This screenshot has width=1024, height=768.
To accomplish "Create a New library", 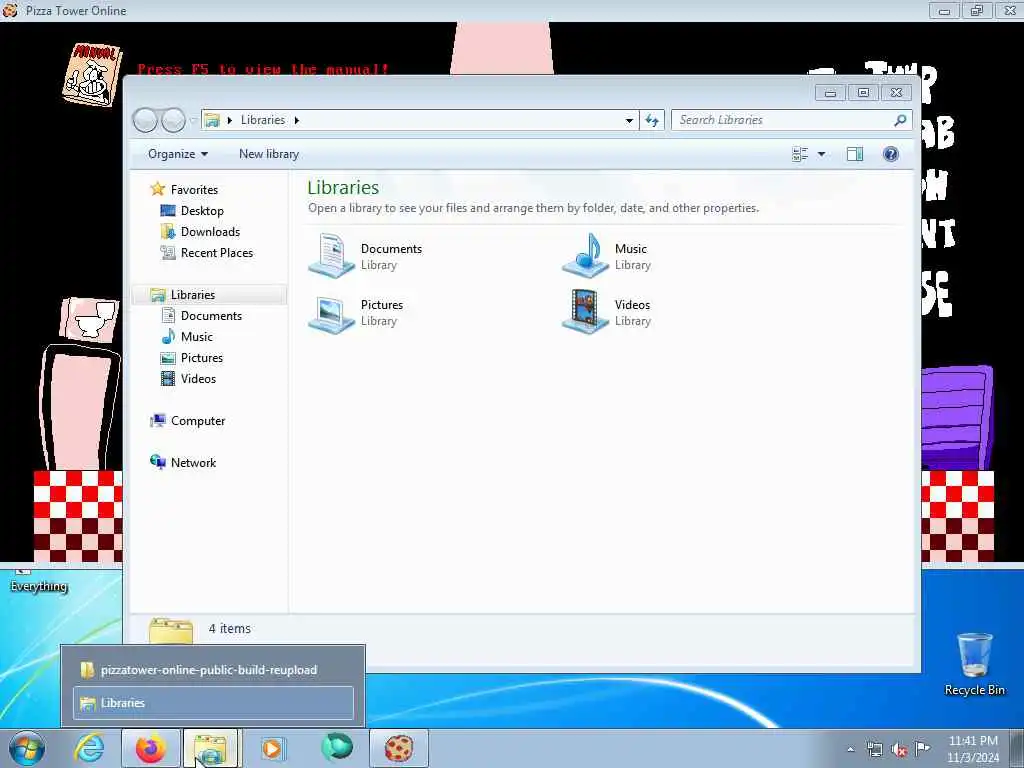I will coord(268,154).
